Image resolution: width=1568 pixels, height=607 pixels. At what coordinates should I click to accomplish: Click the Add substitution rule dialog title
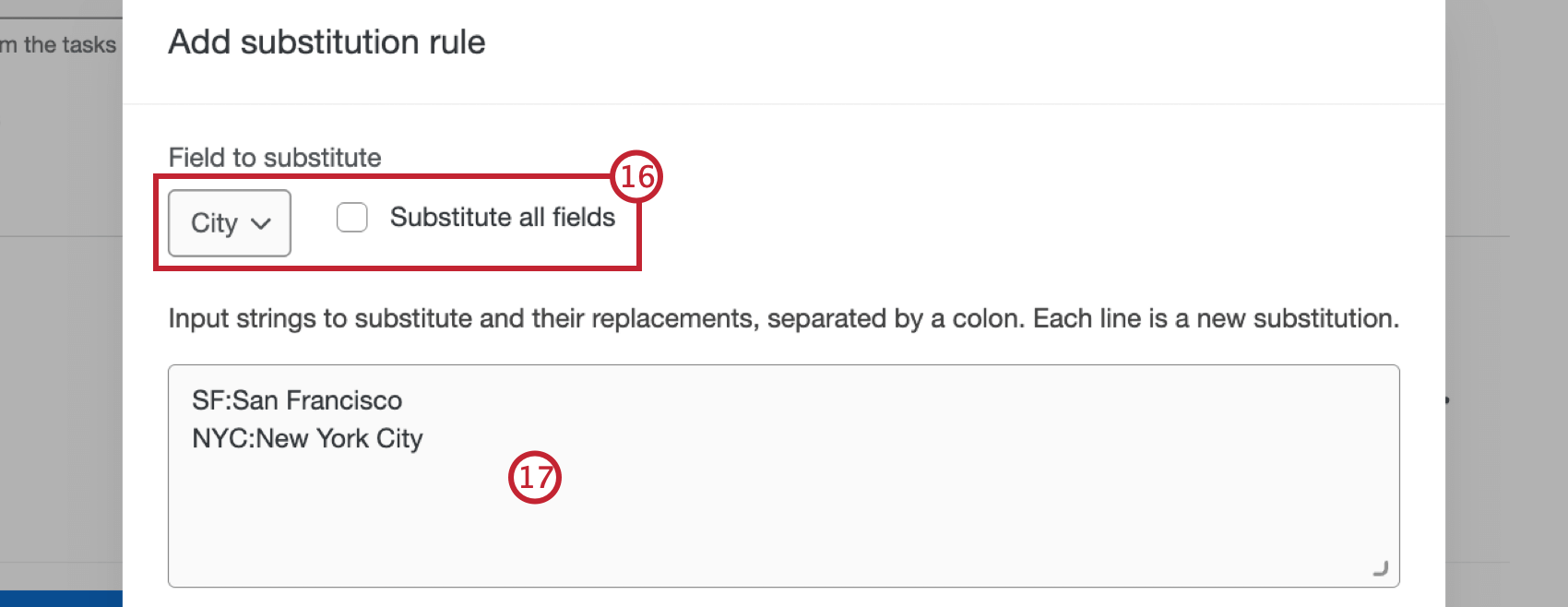(x=327, y=42)
